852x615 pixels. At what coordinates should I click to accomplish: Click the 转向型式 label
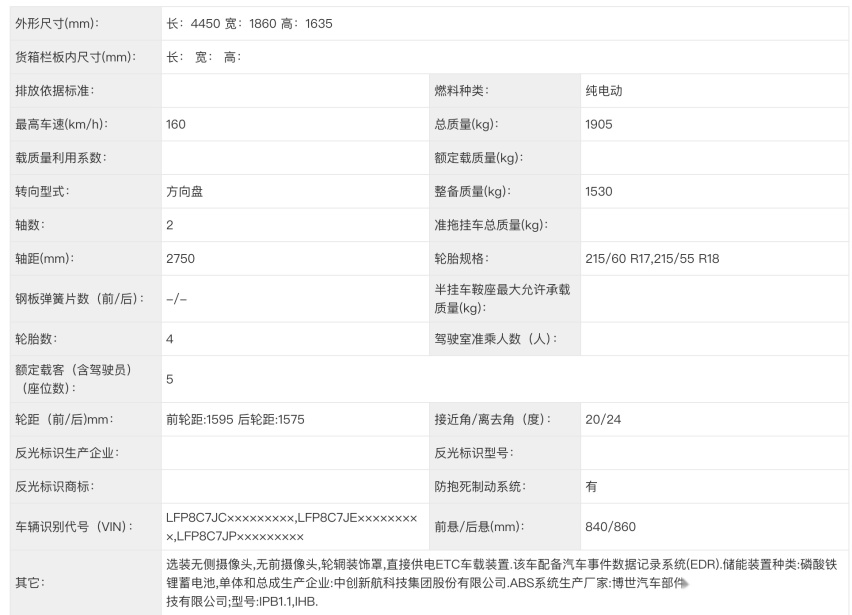(42, 192)
